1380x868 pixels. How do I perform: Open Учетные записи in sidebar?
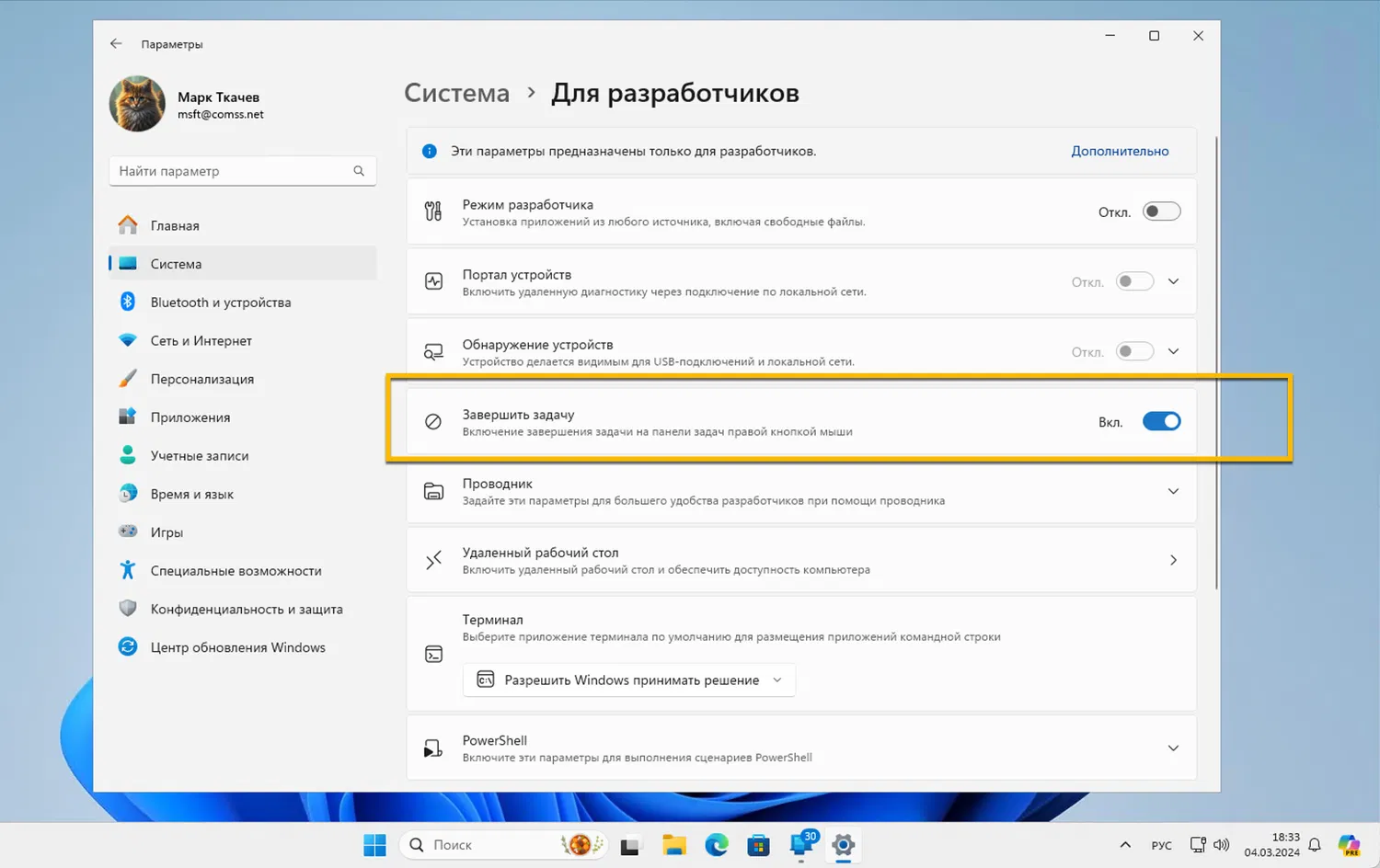pos(243,456)
